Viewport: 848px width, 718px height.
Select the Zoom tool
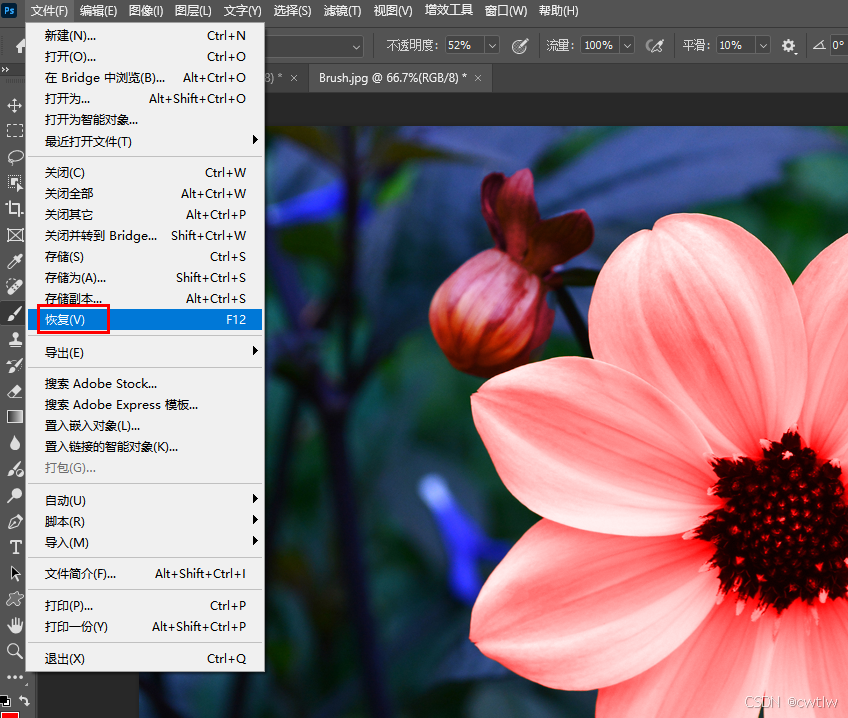15,651
